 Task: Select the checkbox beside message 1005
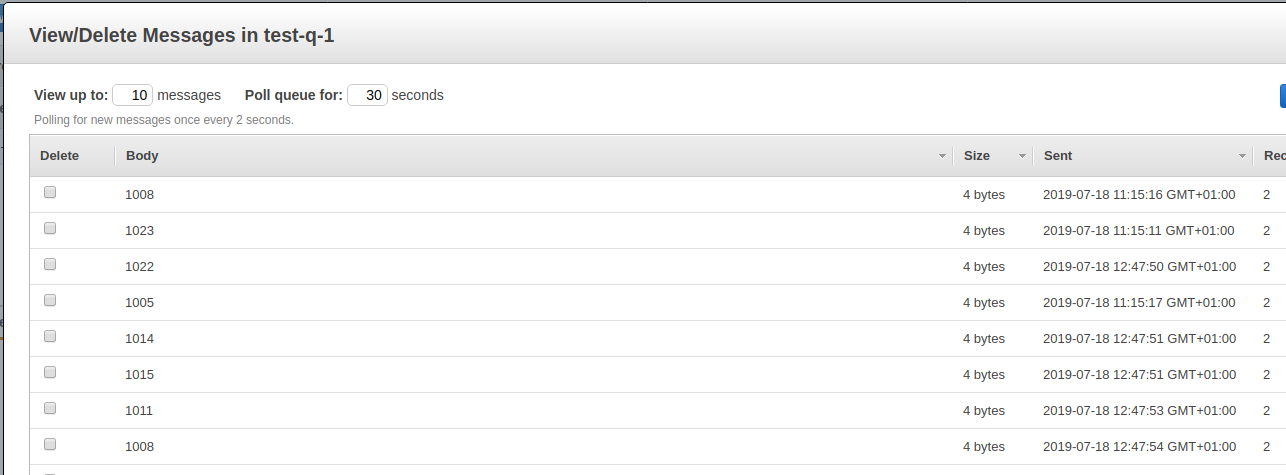[50, 301]
